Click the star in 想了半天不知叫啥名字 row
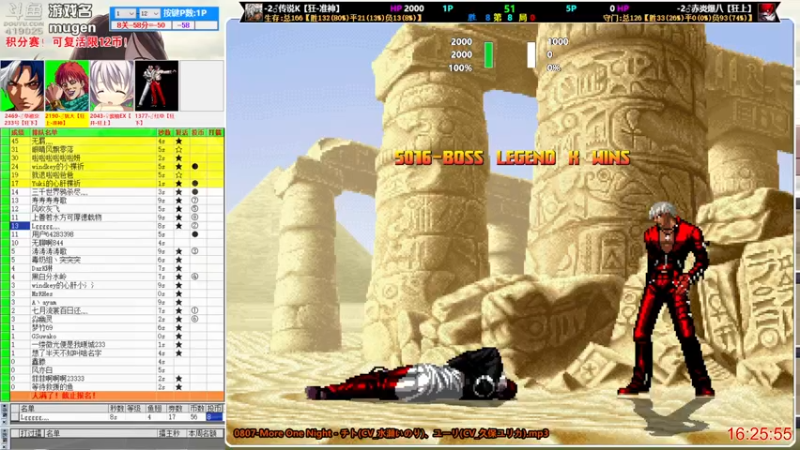 point(179,353)
